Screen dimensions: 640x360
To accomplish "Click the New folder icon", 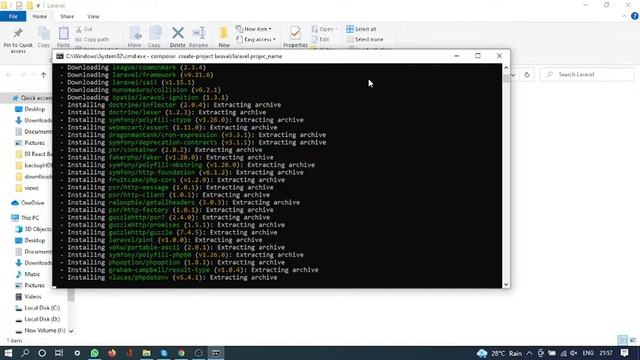I will point(224,33).
